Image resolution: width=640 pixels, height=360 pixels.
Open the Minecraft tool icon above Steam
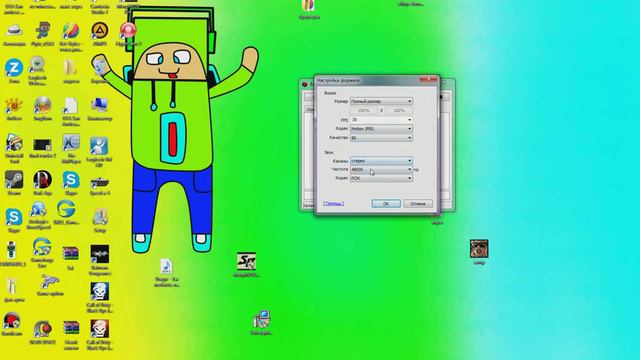[x=14, y=143]
